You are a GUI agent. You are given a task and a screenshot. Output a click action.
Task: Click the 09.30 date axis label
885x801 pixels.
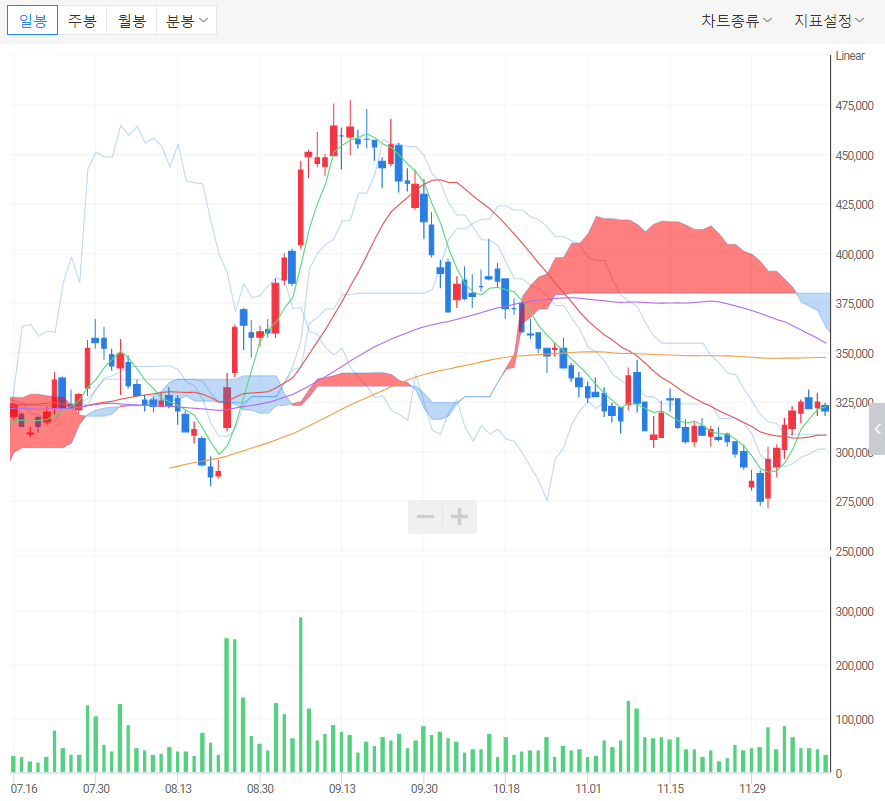[424, 789]
